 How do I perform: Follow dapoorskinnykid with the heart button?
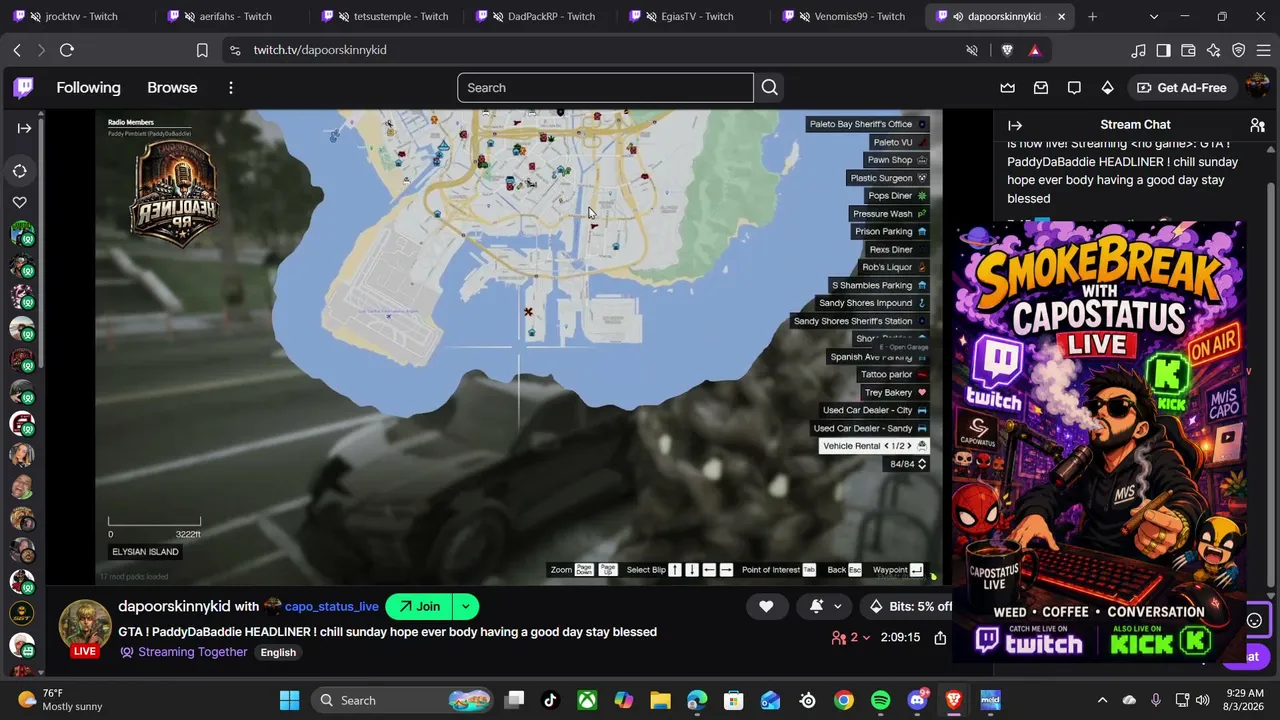coord(766,606)
